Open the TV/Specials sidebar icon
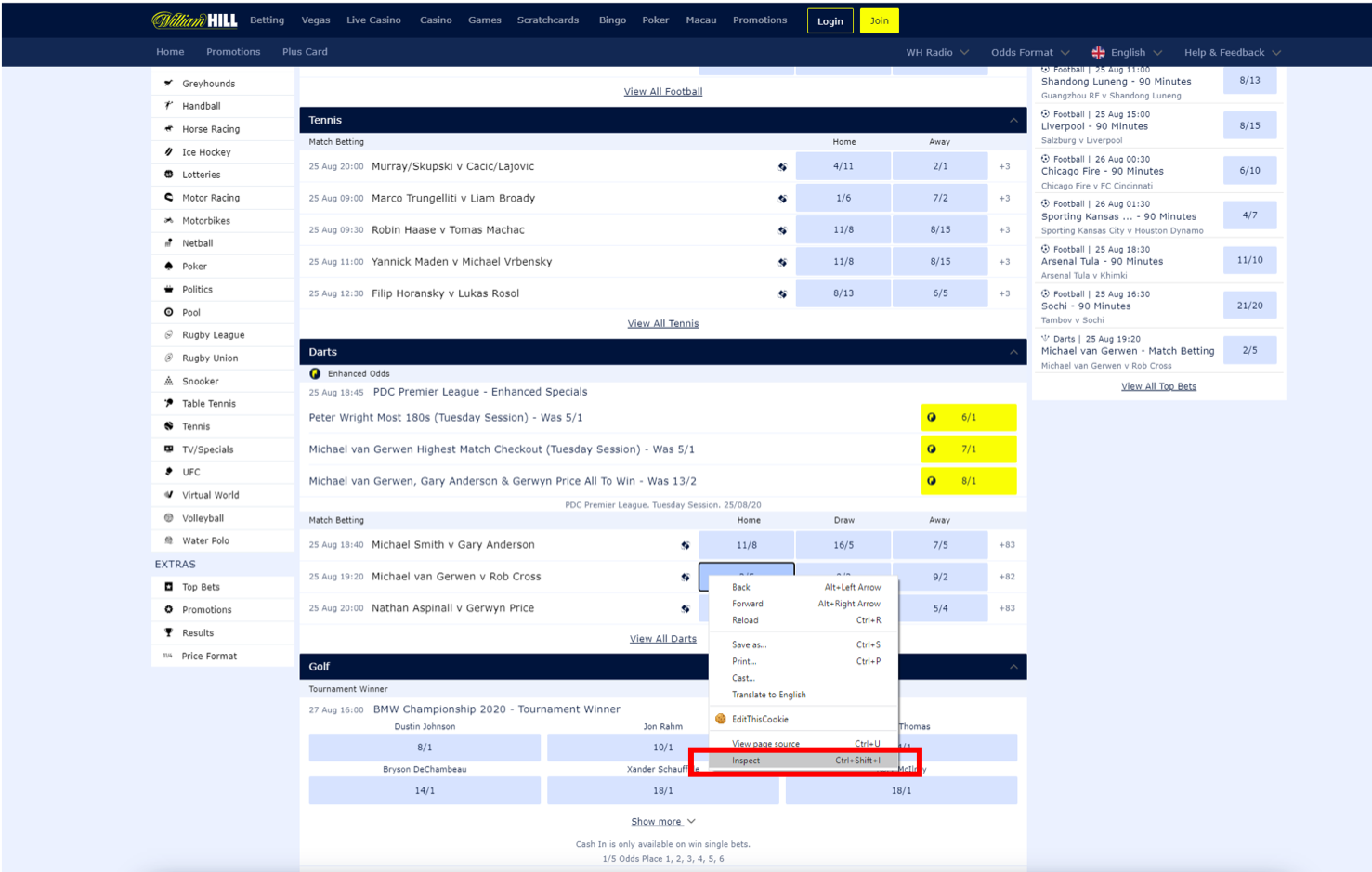Viewport: 1372px width, 872px height. coord(168,449)
